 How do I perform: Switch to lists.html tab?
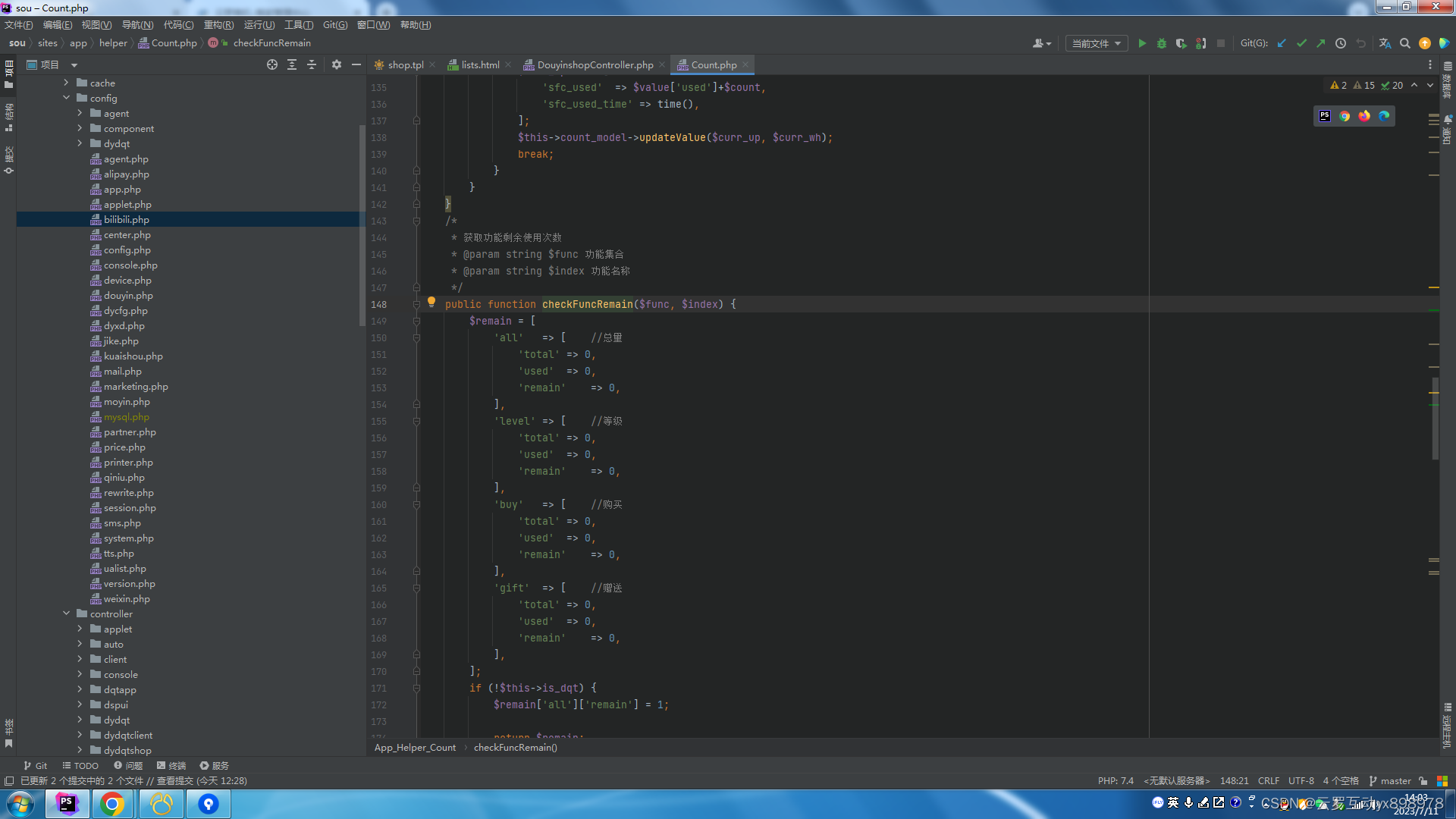(x=480, y=64)
